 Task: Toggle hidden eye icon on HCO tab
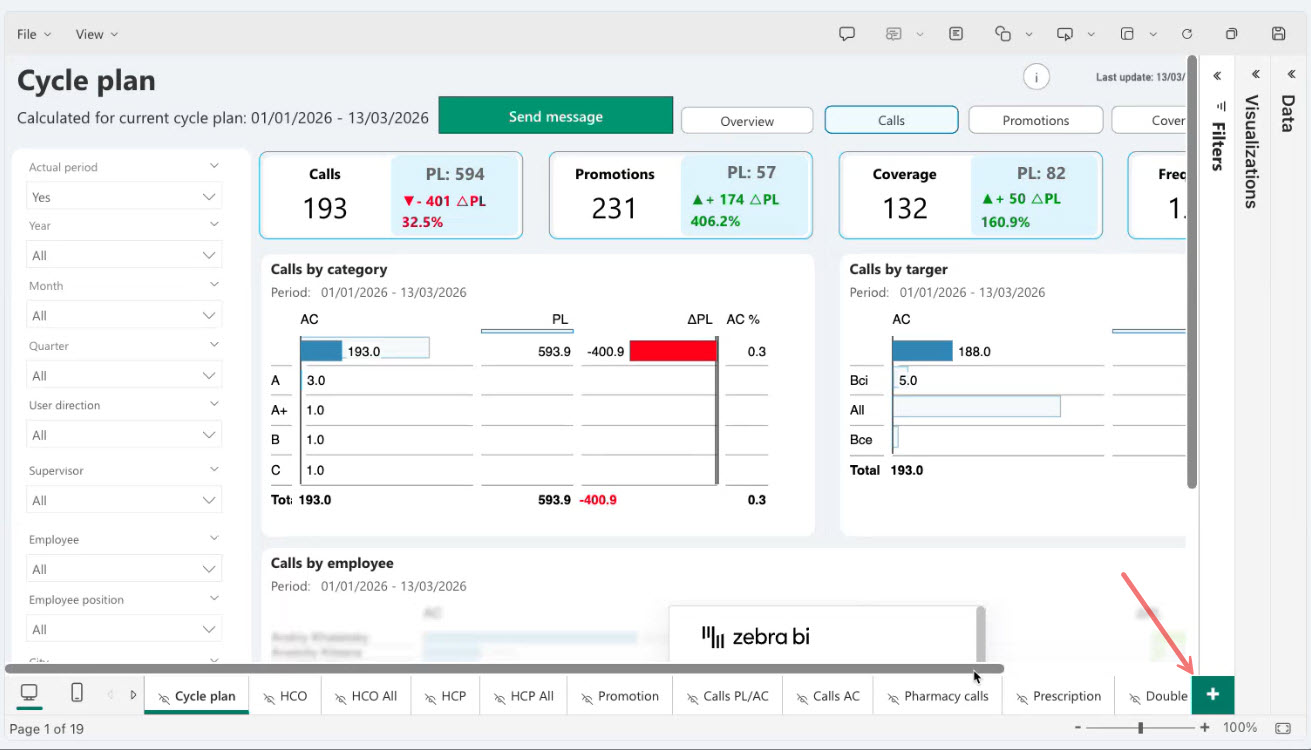270,697
